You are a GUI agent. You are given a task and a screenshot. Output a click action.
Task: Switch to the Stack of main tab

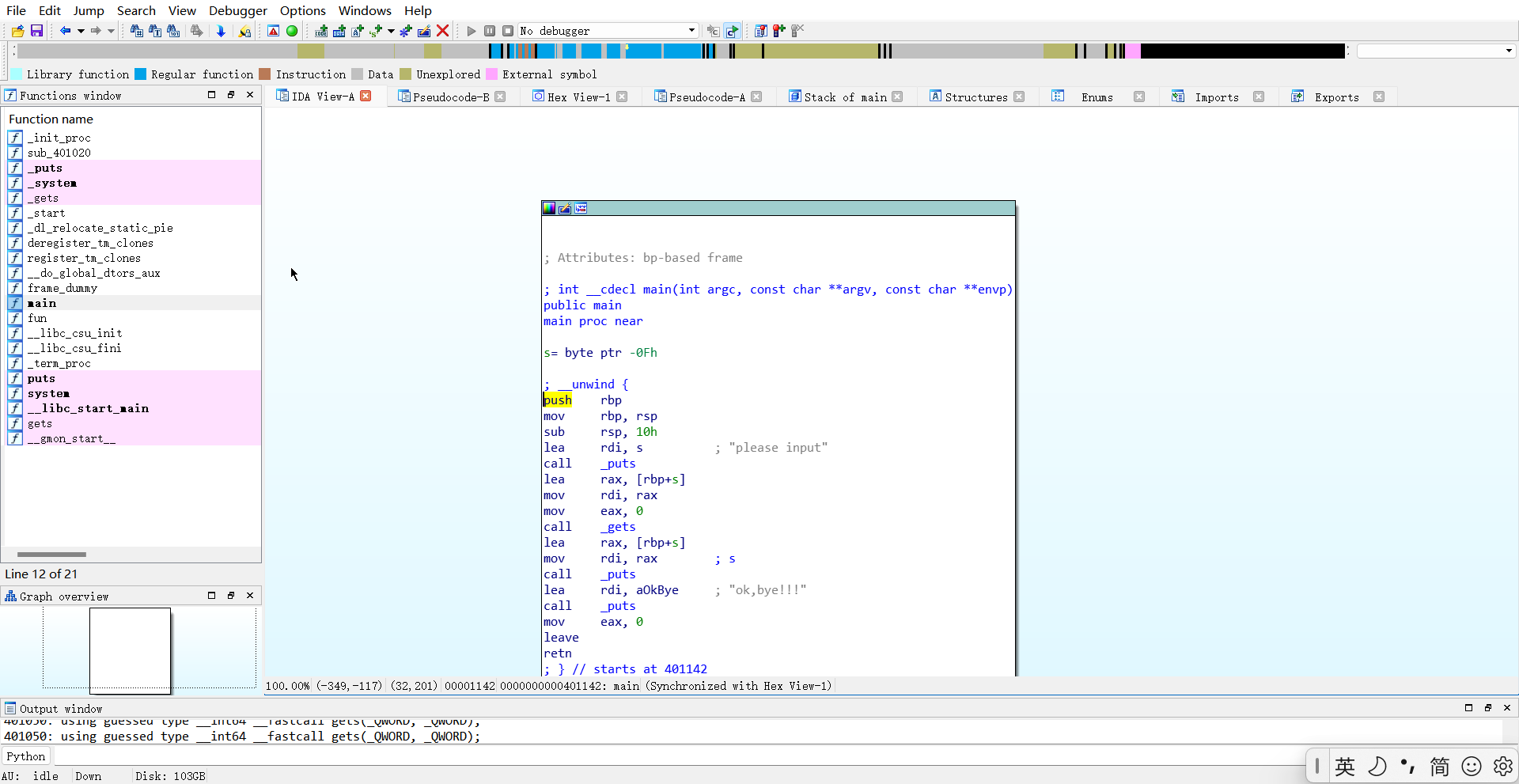click(x=845, y=97)
